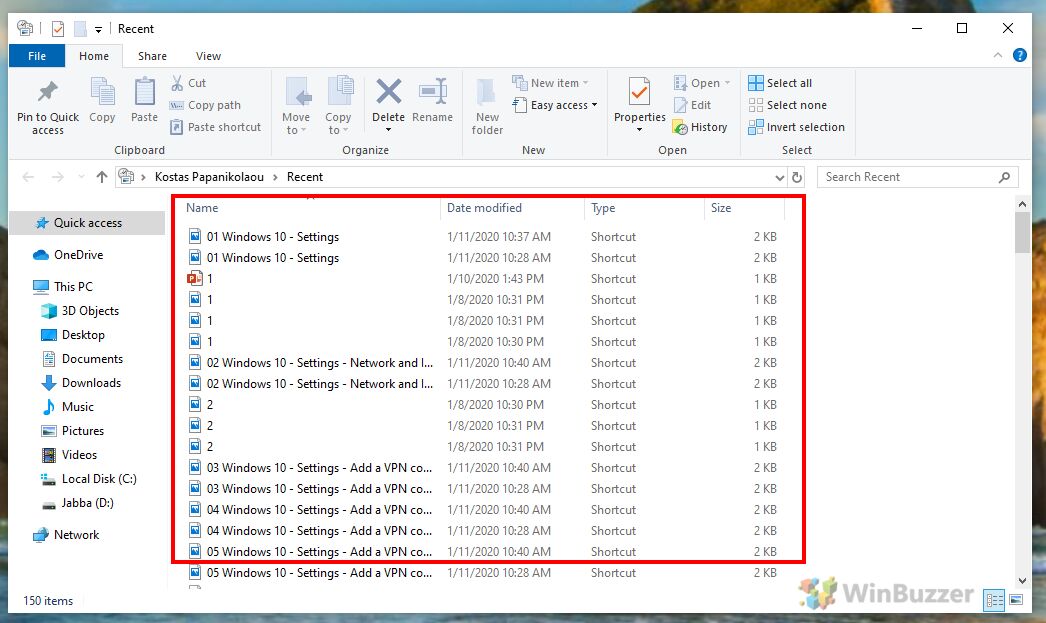Open the View ribbon tab
This screenshot has height=623, width=1046.
(208, 56)
